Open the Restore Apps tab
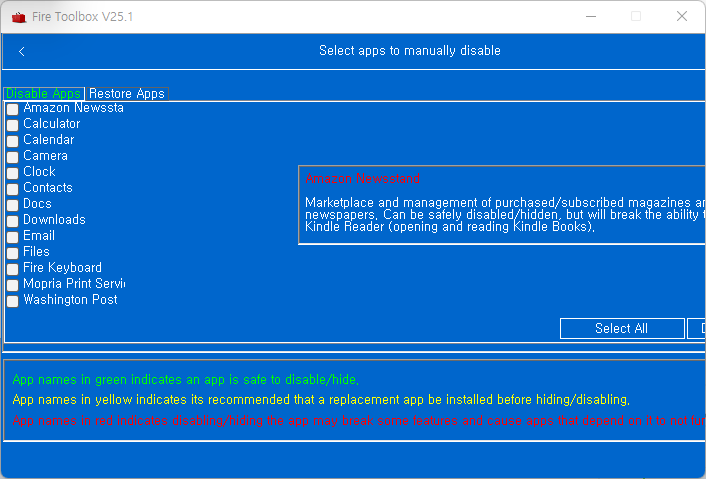This screenshot has height=479, width=706. point(126,94)
